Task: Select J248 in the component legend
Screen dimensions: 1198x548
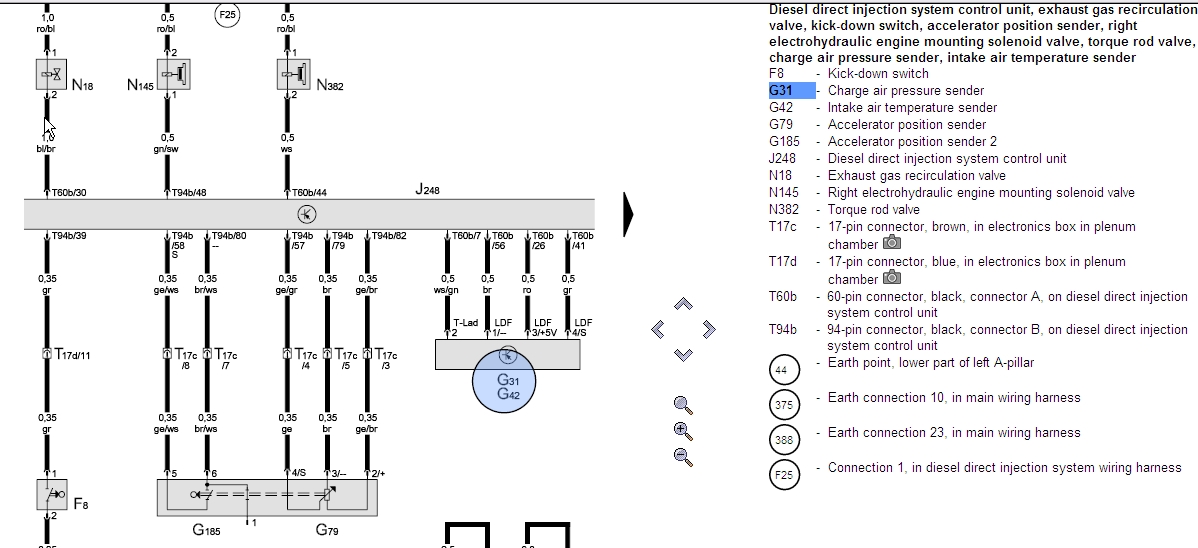Action: [x=782, y=159]
